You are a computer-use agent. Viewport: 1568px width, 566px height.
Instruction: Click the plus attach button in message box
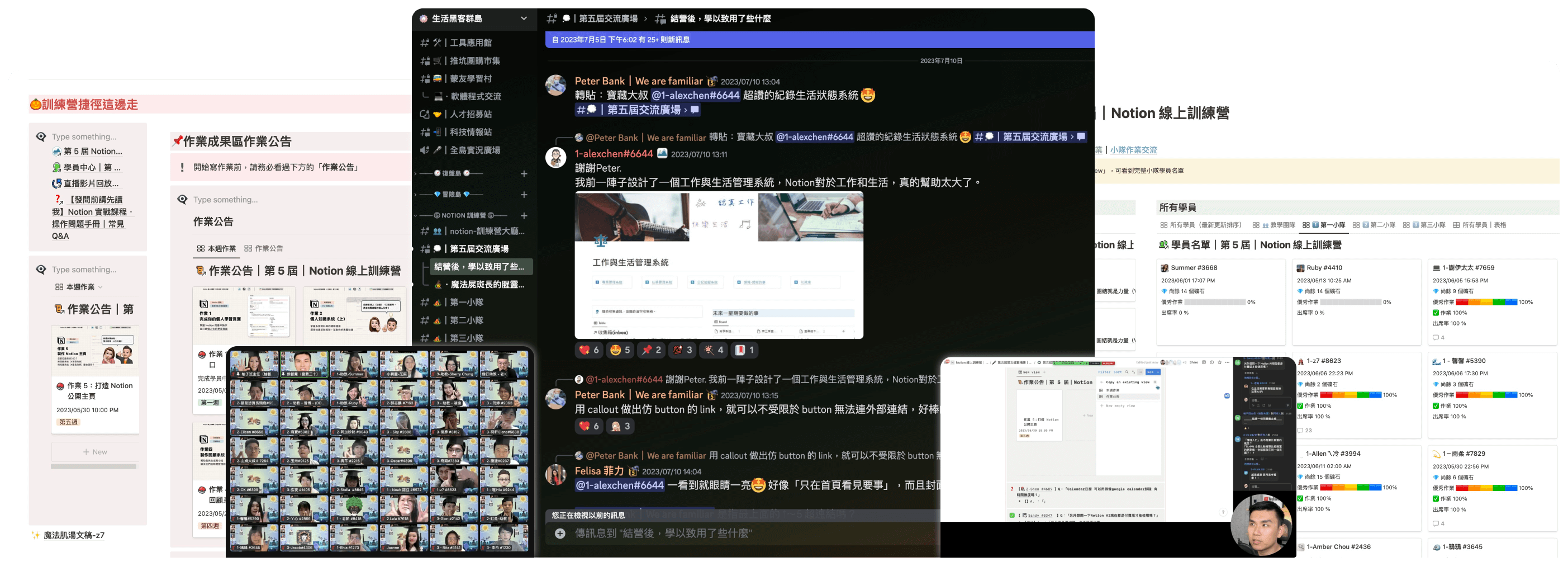coord(560,534)
